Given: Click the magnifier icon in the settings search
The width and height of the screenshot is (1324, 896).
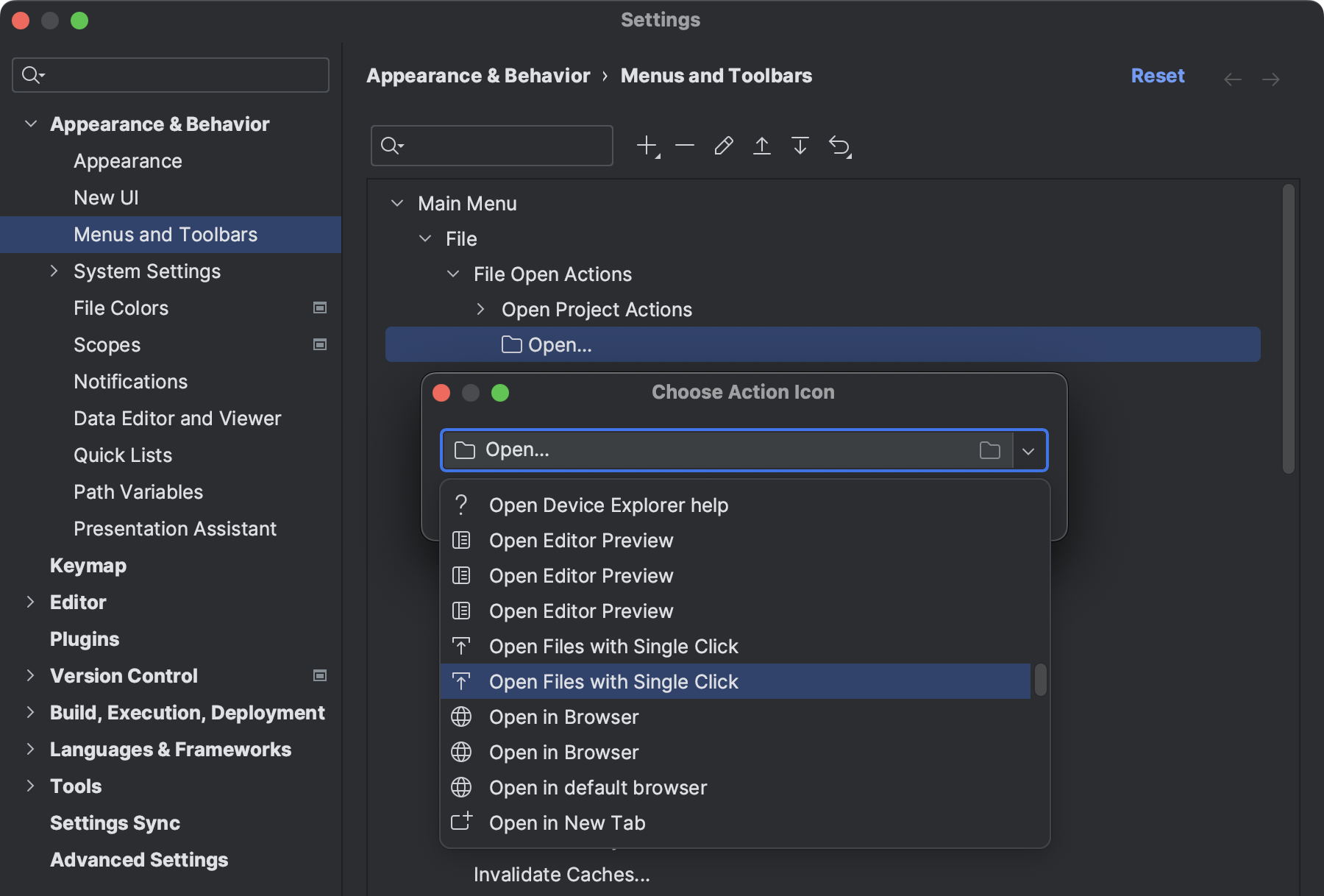Looking at the screenshot, I should point(31,74).
